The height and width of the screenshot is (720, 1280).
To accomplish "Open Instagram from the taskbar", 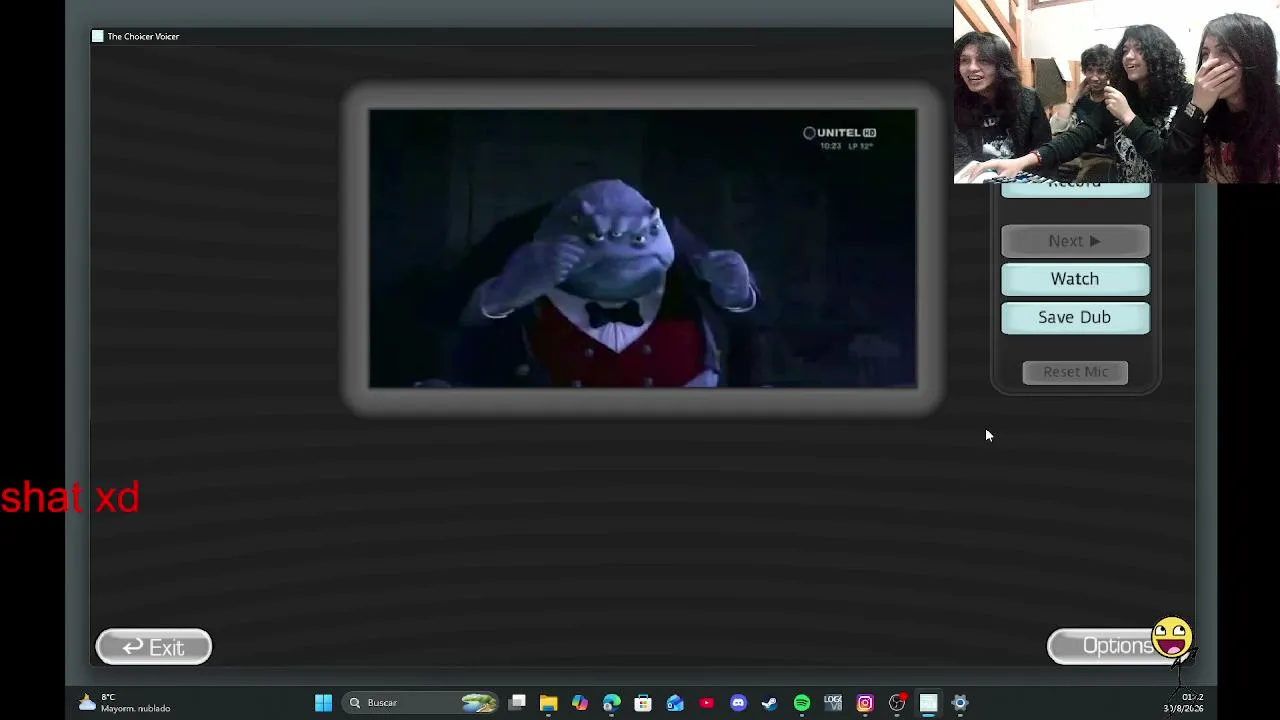I will point(865,703).
